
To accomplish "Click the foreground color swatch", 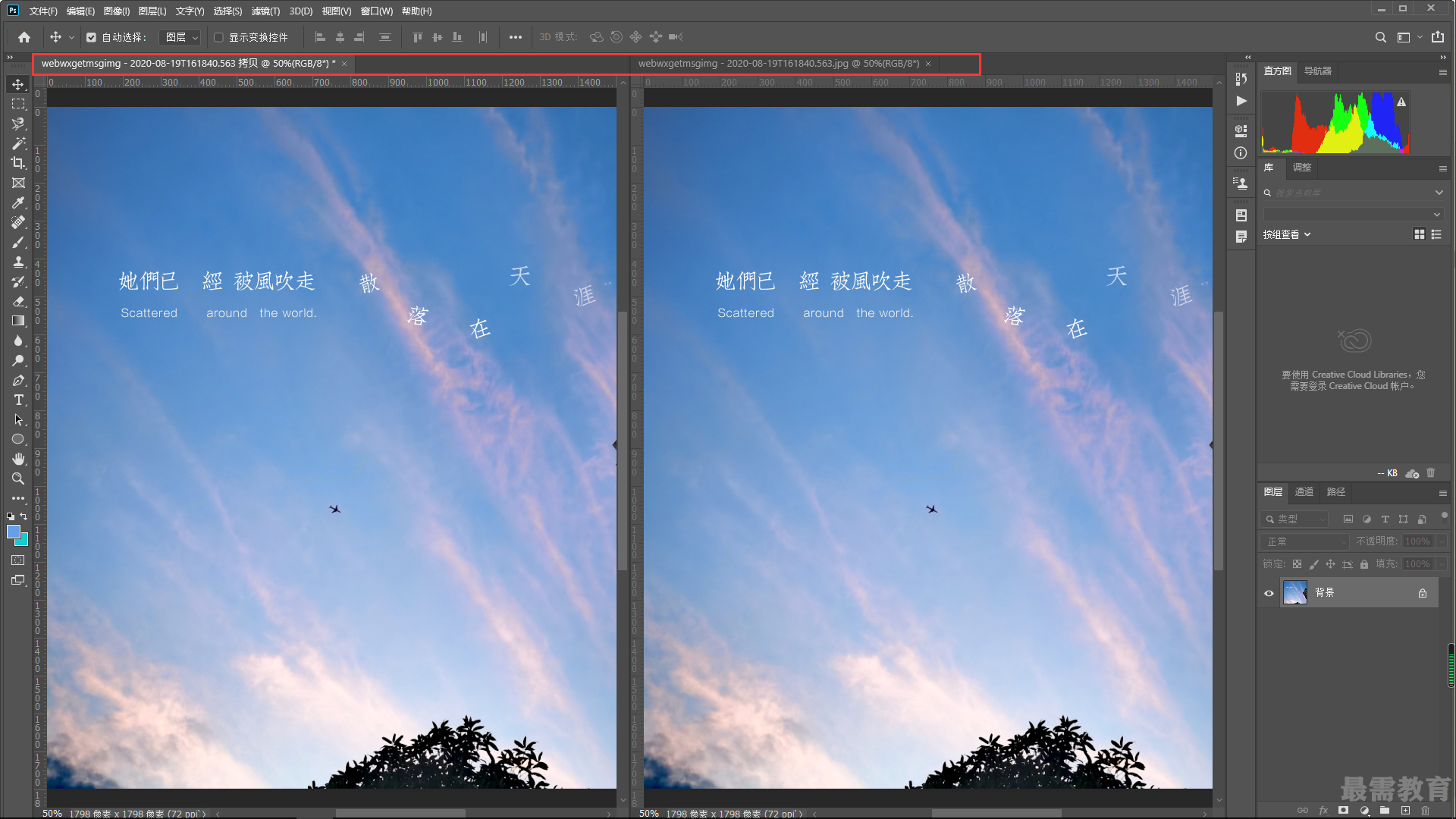I will tap(14, 532).
